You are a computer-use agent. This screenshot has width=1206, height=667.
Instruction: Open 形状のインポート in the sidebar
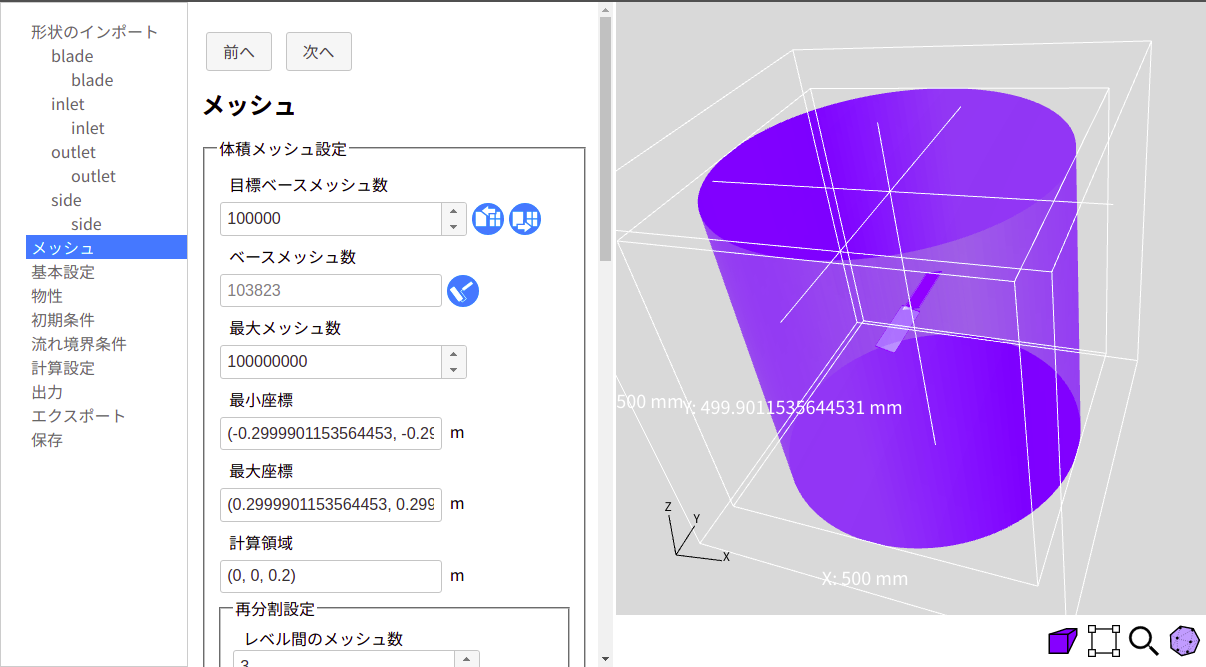coord(95,32)
